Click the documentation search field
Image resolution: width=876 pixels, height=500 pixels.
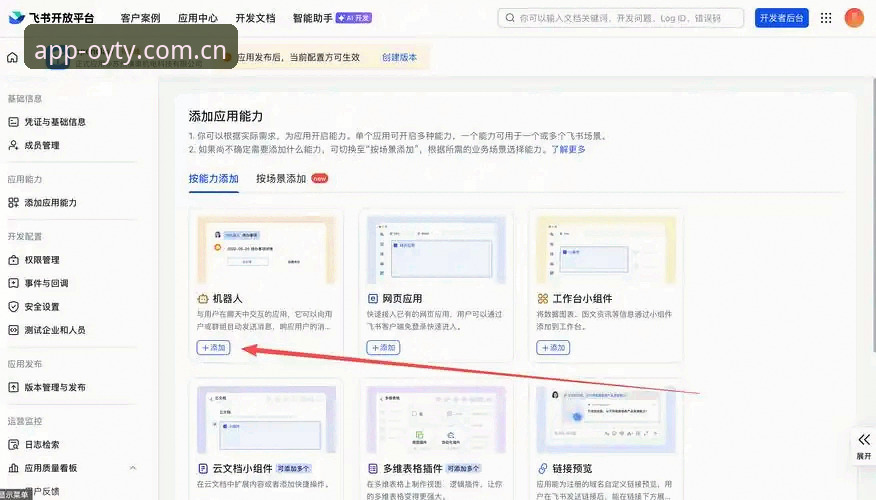pos(621,18)
